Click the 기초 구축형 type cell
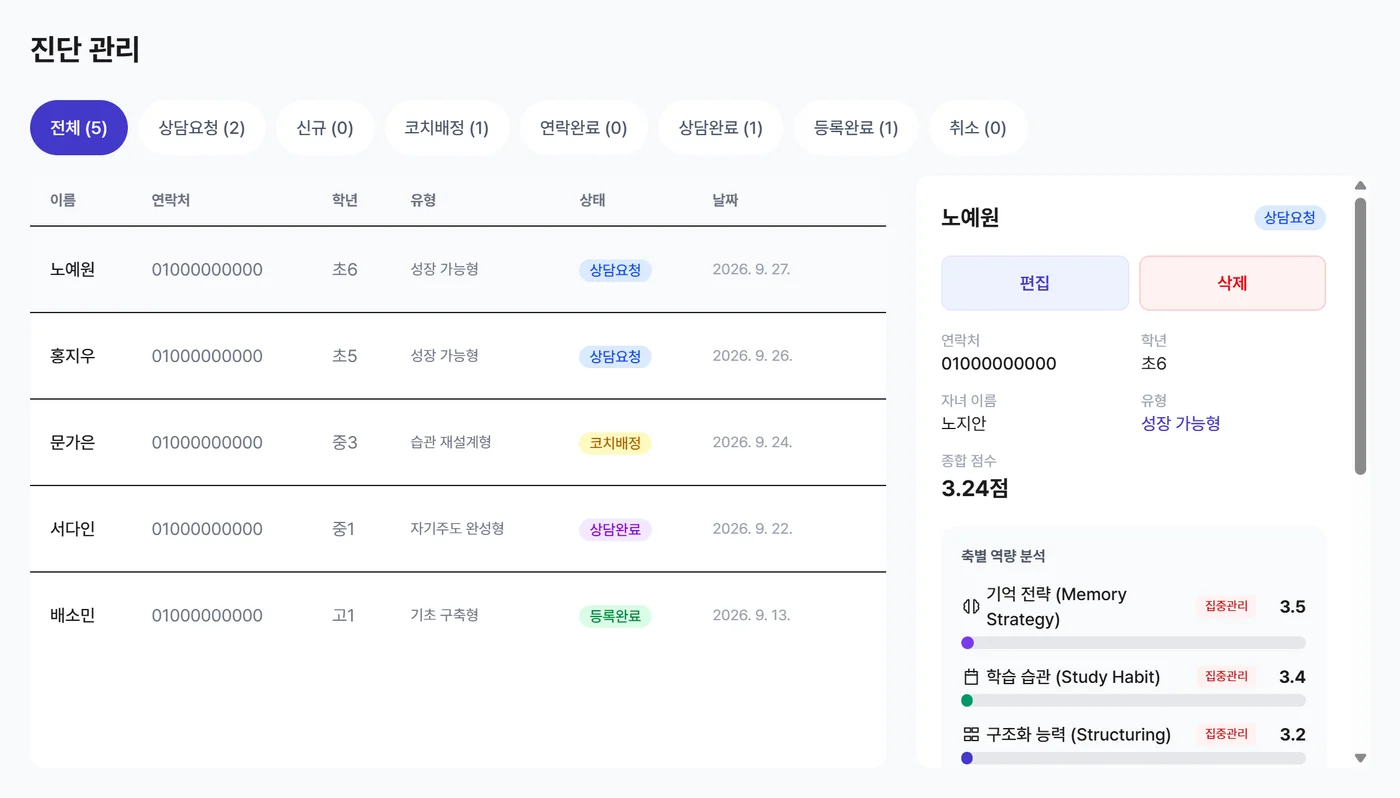The image size is (1400, 798). click(x=444, y=615)
